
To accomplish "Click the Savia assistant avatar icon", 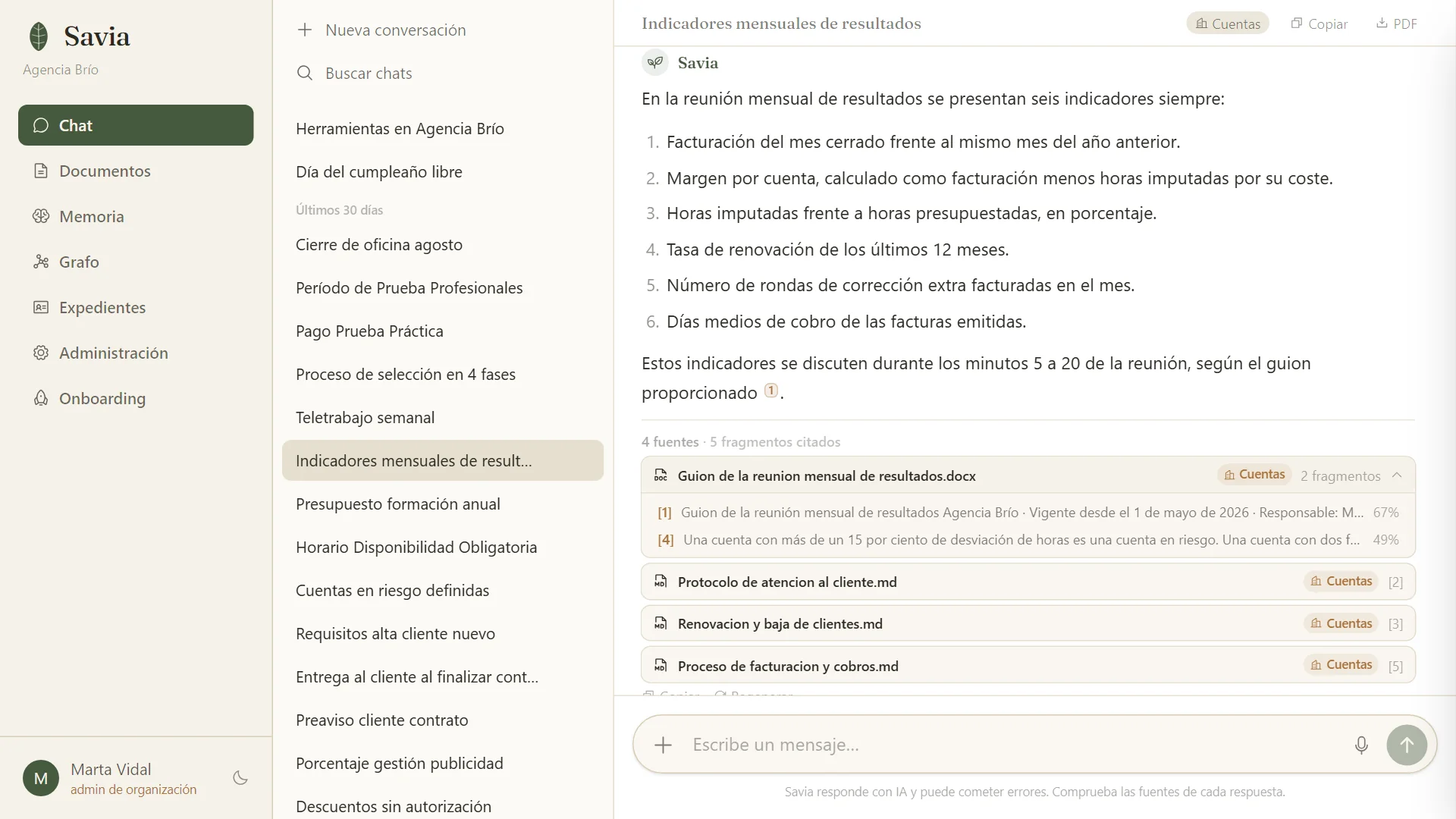I will click(655, 62).
